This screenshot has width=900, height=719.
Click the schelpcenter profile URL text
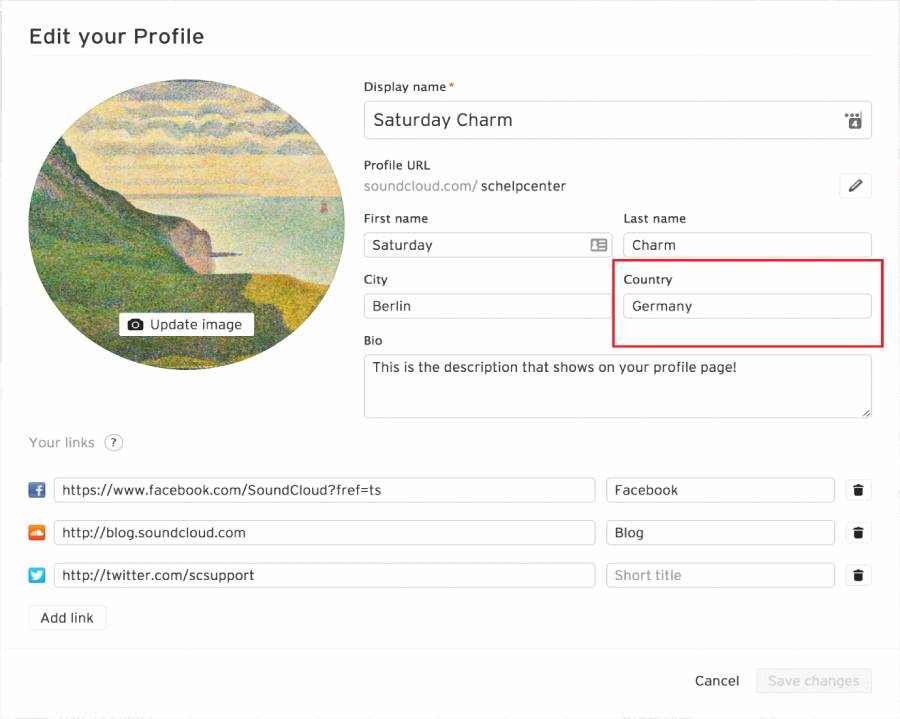[523, 186]
